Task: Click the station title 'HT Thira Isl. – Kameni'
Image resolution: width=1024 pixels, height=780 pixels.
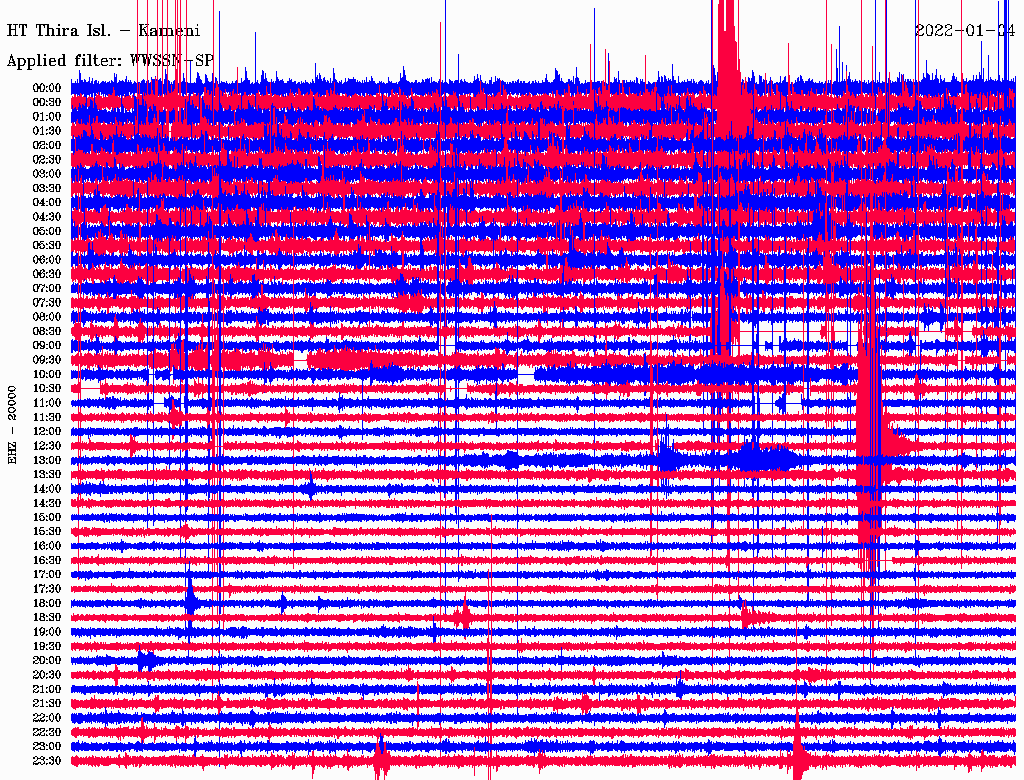Action: (x=103, y=31)
